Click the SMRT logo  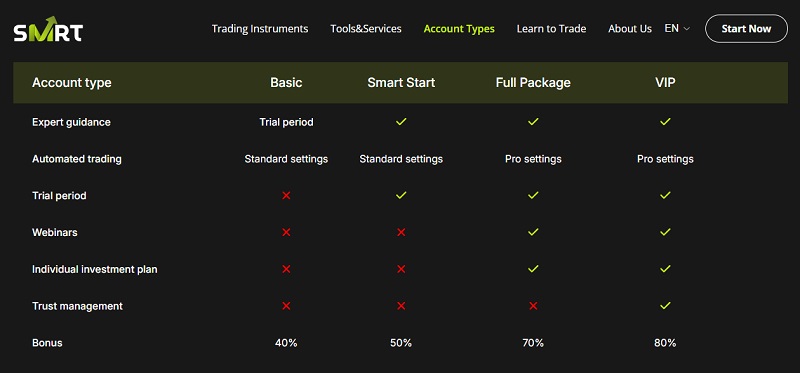tap(48, 29)
